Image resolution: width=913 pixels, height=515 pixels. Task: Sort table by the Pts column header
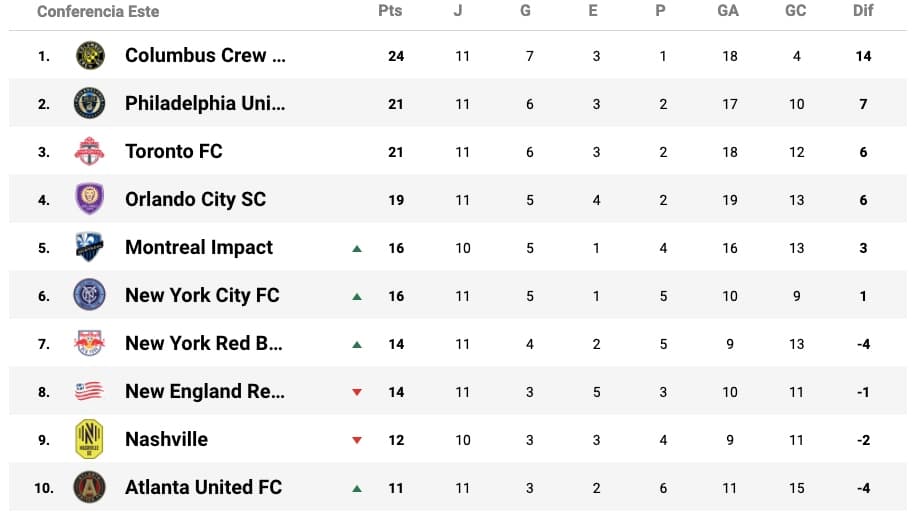pyautogui.click(x=390, y=11)
